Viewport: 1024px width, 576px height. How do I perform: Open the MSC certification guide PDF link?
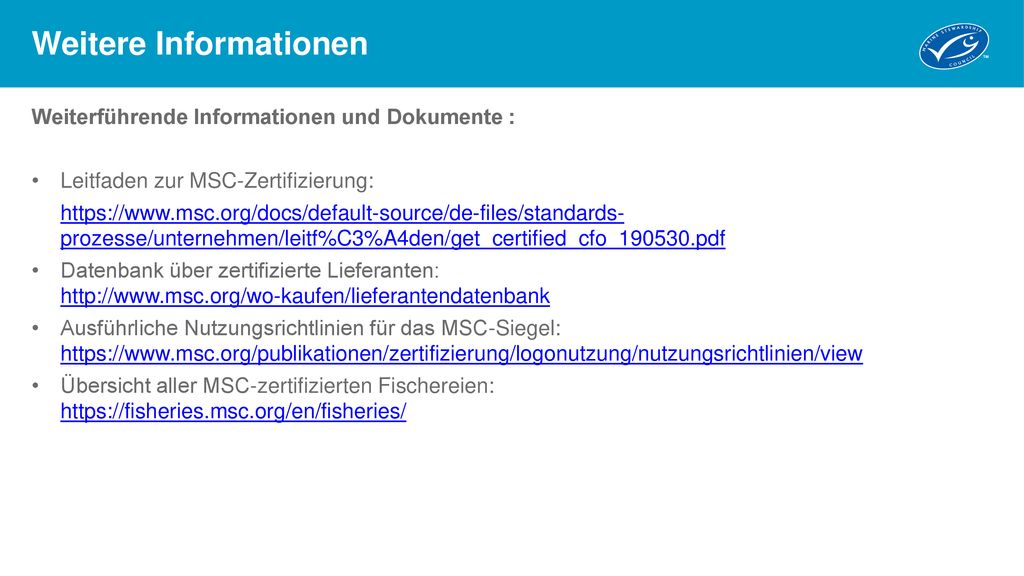[392, 226]
